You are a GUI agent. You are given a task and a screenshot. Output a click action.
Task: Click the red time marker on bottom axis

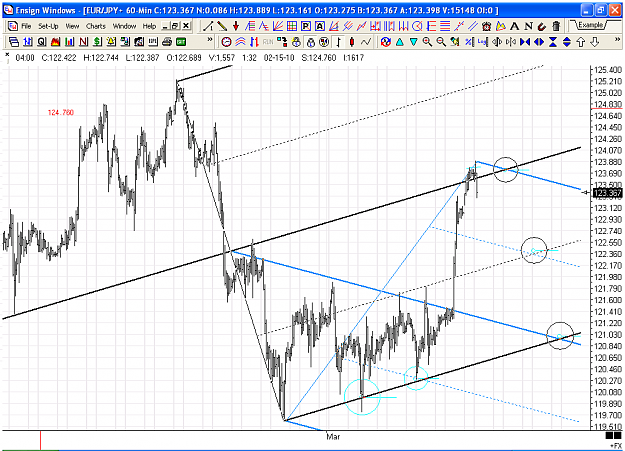[40, 440]
